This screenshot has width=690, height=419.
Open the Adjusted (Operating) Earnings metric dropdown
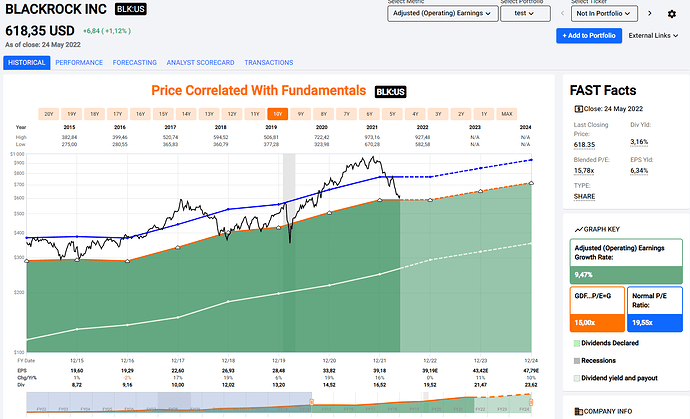[x=443, y=13]
